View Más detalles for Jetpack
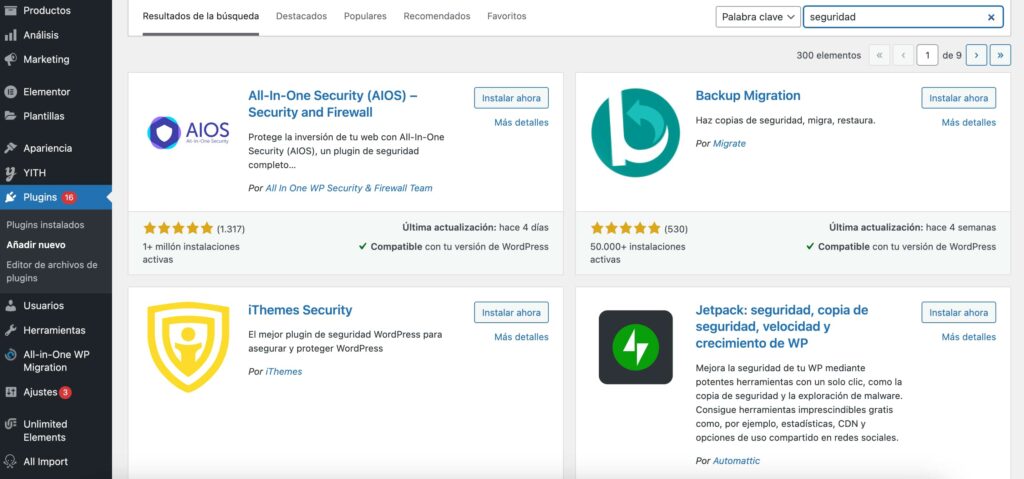This screenshot has width=1024, height=479. (x=968, y=337)
